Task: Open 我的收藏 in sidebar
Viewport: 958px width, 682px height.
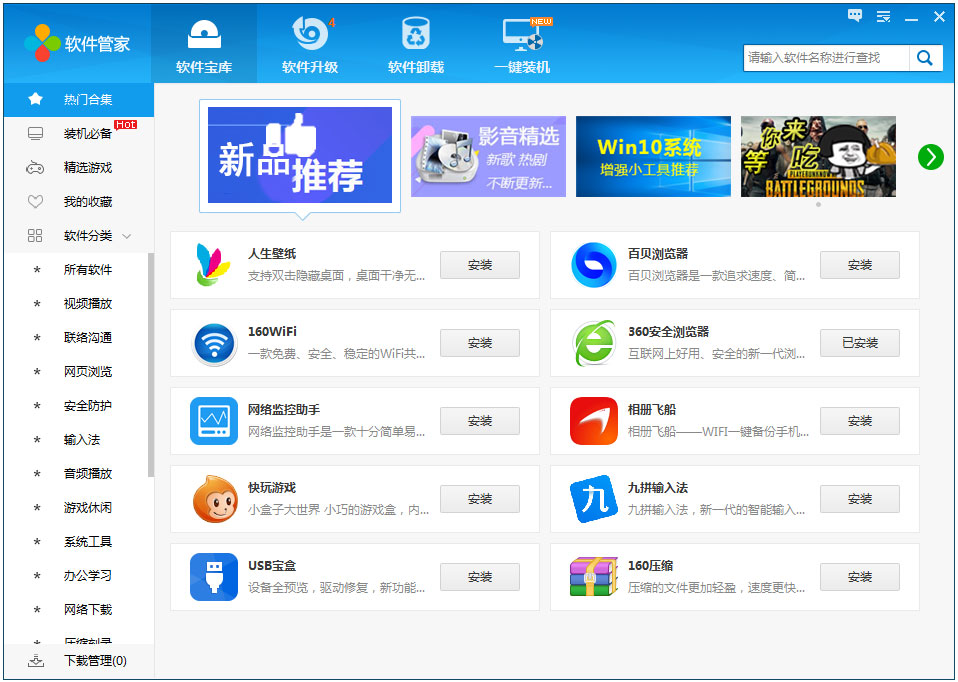Action: 79,202
